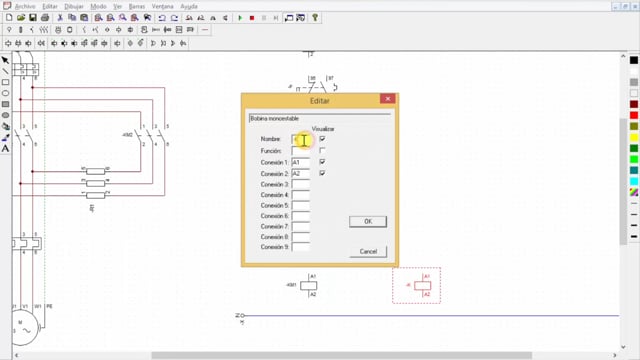
Task: Uncheck the Nombre Visualizar checkbox
Action: coord(322,139)
